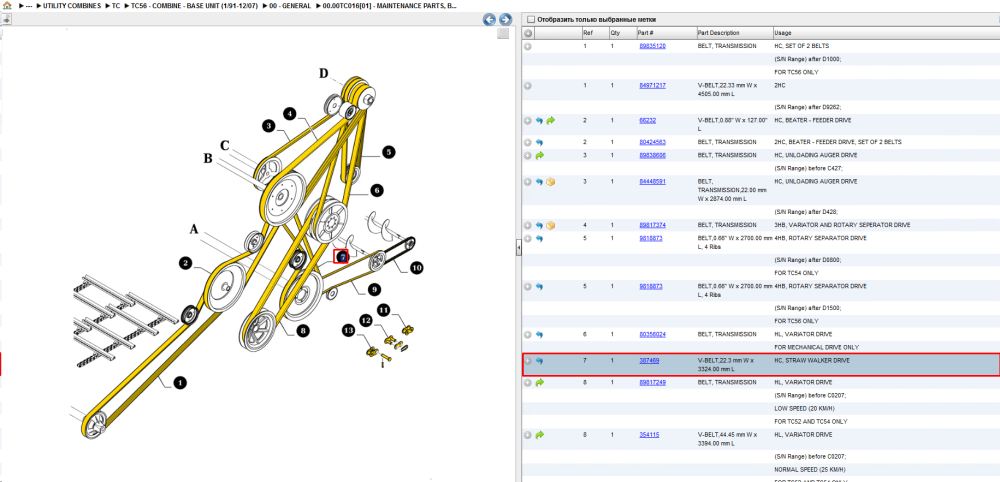Click the header plus icon in parts table

click(528, 33)
